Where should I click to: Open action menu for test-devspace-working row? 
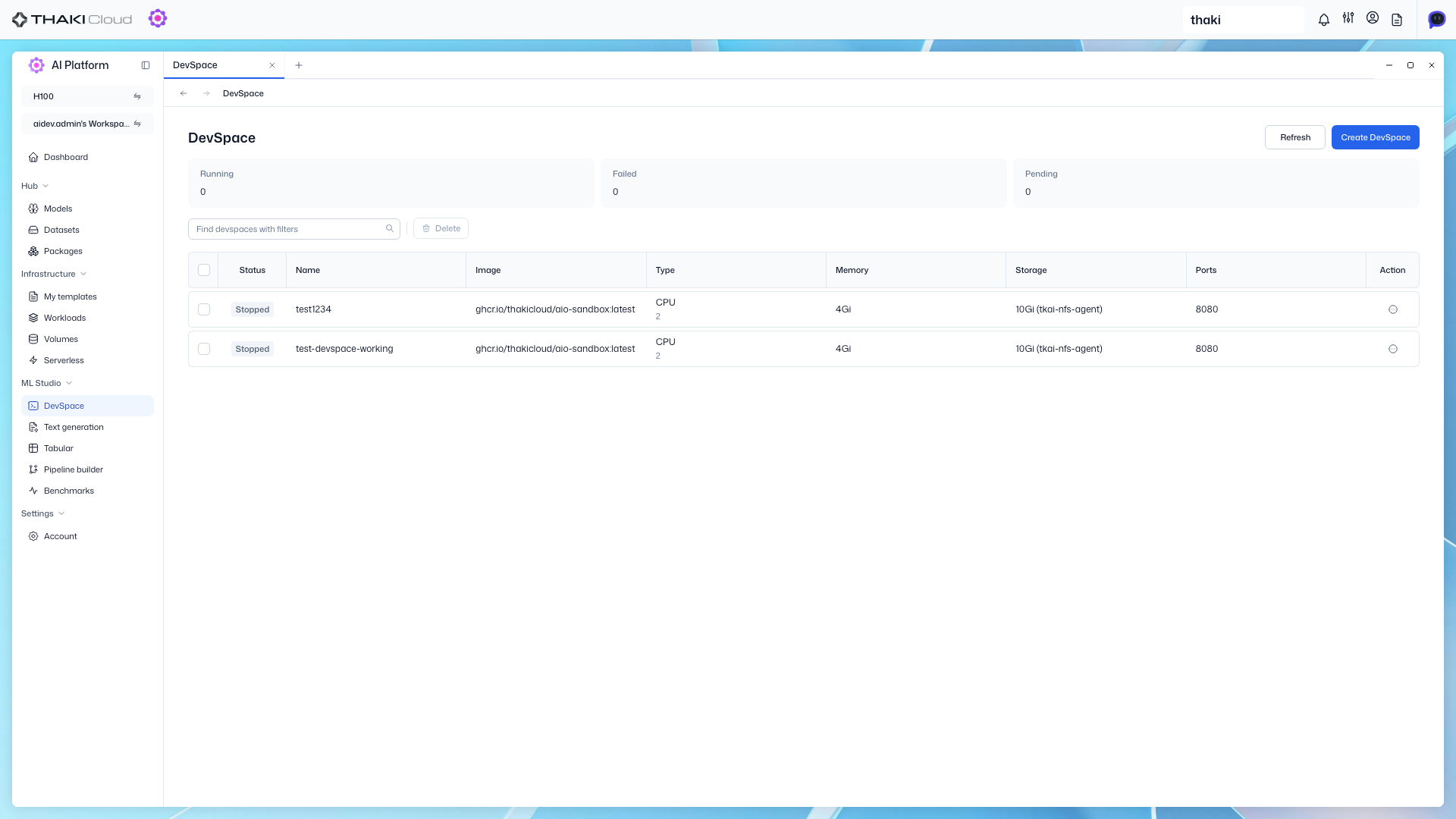pos(1392,349)
